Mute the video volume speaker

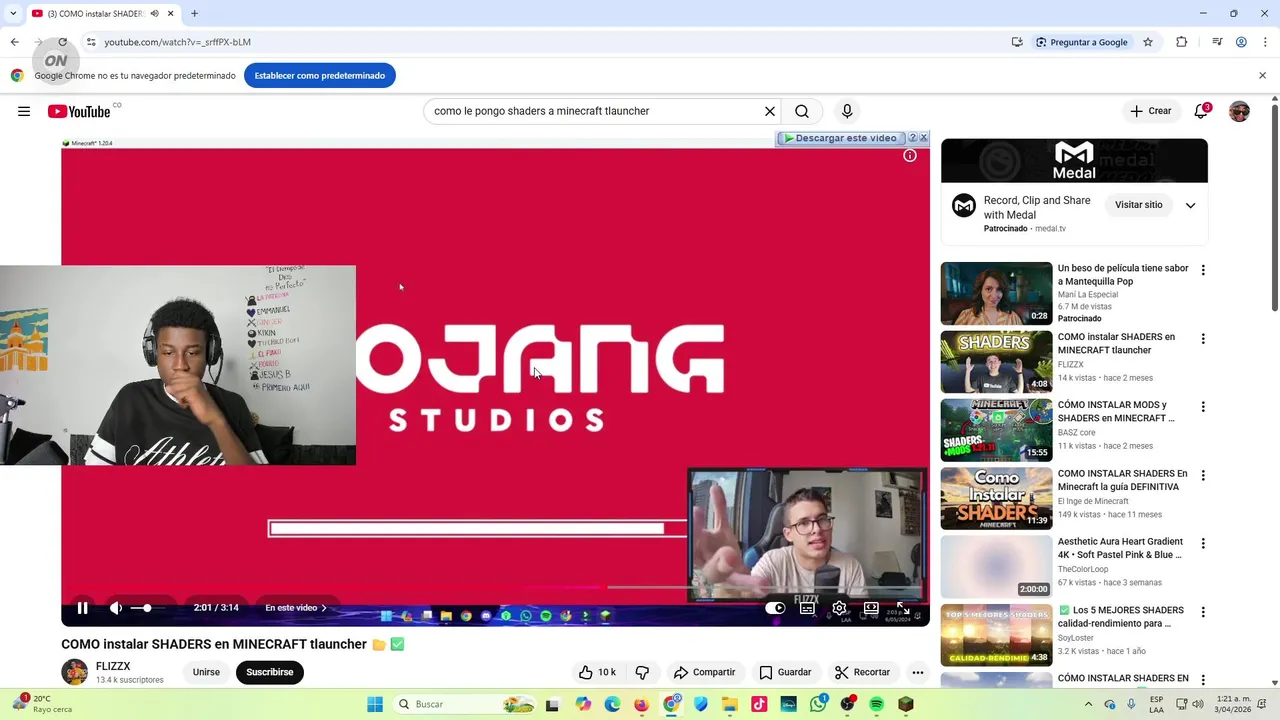pos(116,608)
